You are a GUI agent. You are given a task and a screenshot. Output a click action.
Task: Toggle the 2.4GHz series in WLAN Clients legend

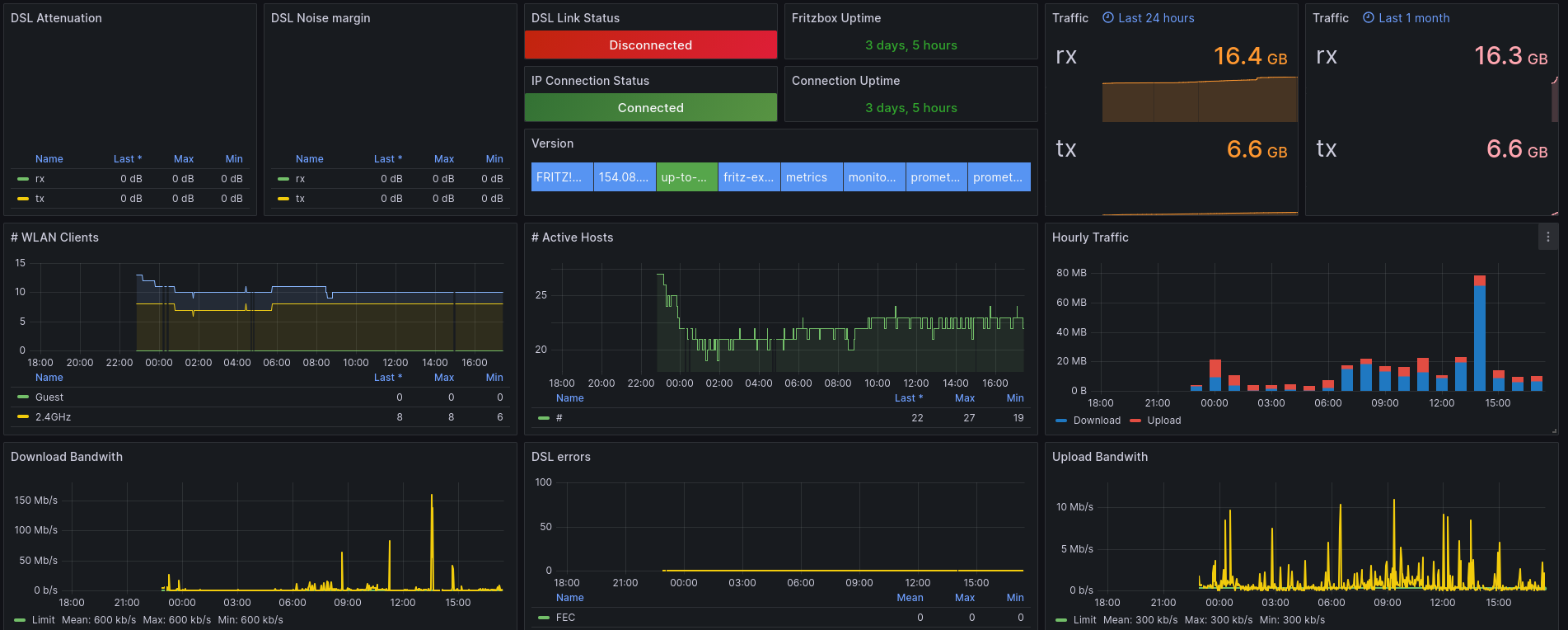53,417
